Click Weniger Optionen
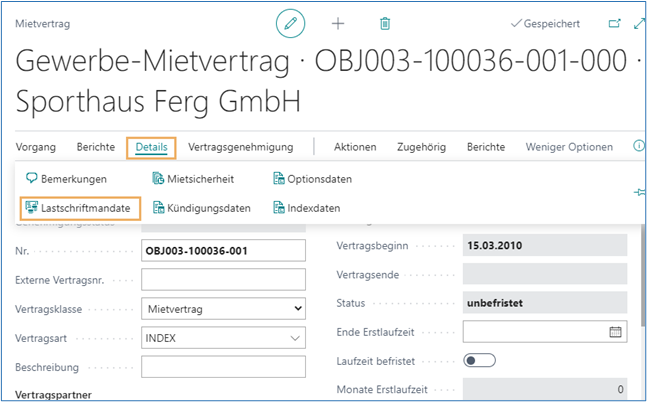Viewport: 647px width, 402px height. pyautogui.click(x=569, y=147)
